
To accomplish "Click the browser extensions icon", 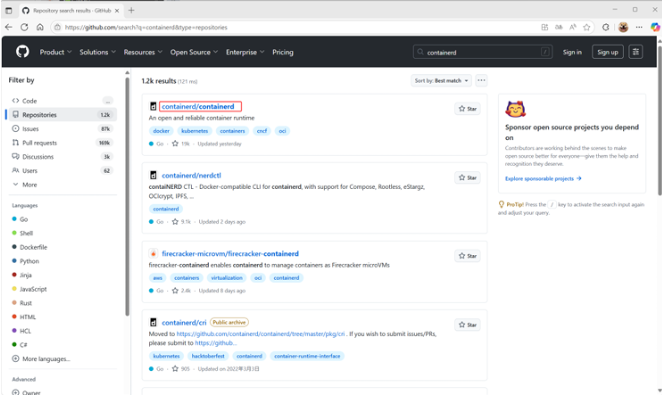I will click(605, 27).
